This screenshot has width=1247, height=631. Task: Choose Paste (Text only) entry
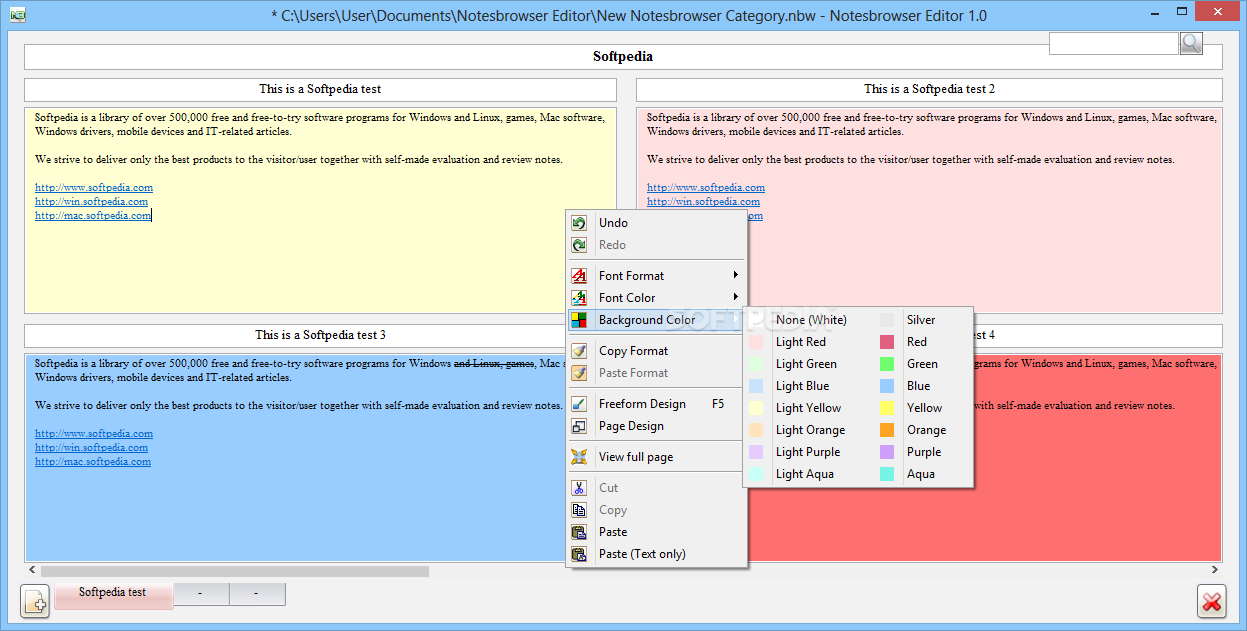[x=657, y=554]
